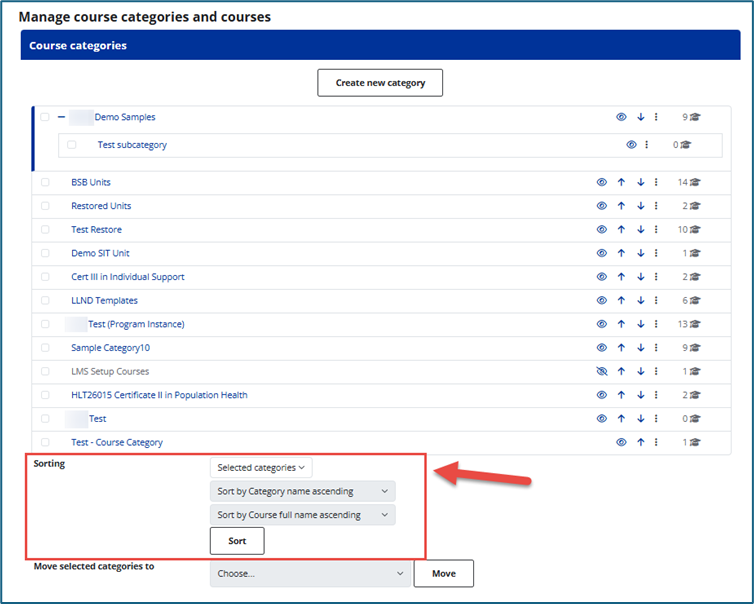Open three-dot actions menu for Restored Units
Viewport: 754px width, 604px height.
click(x=657, y=206)
